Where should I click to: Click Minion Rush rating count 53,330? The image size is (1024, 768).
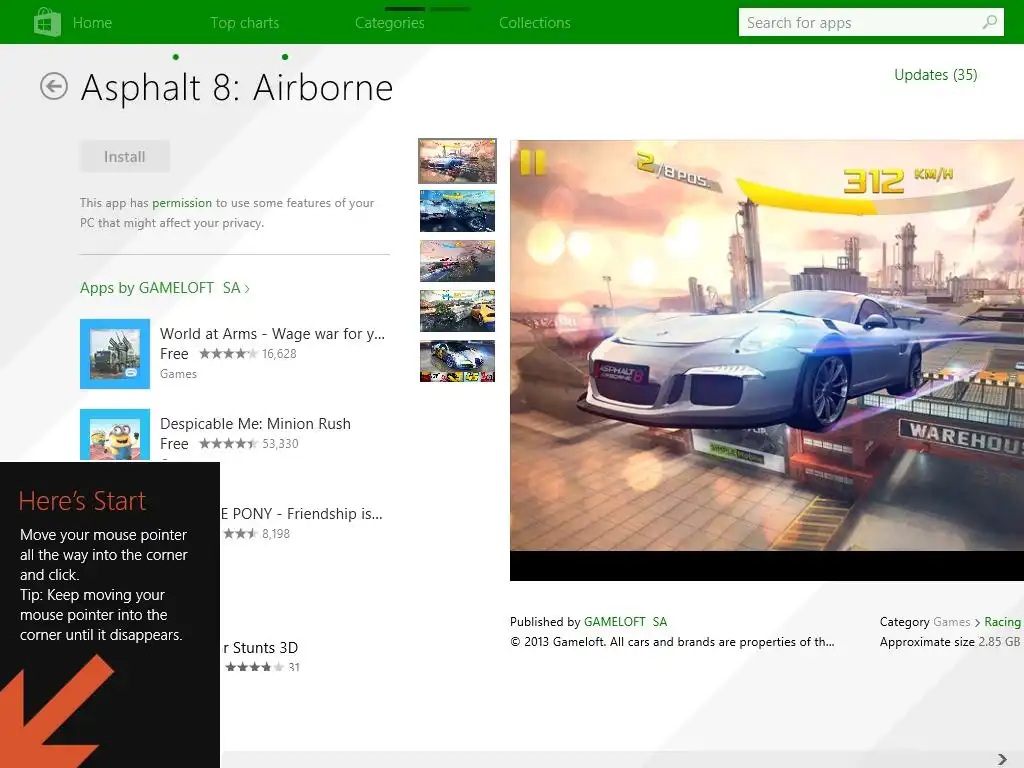[x=280, y=444]
